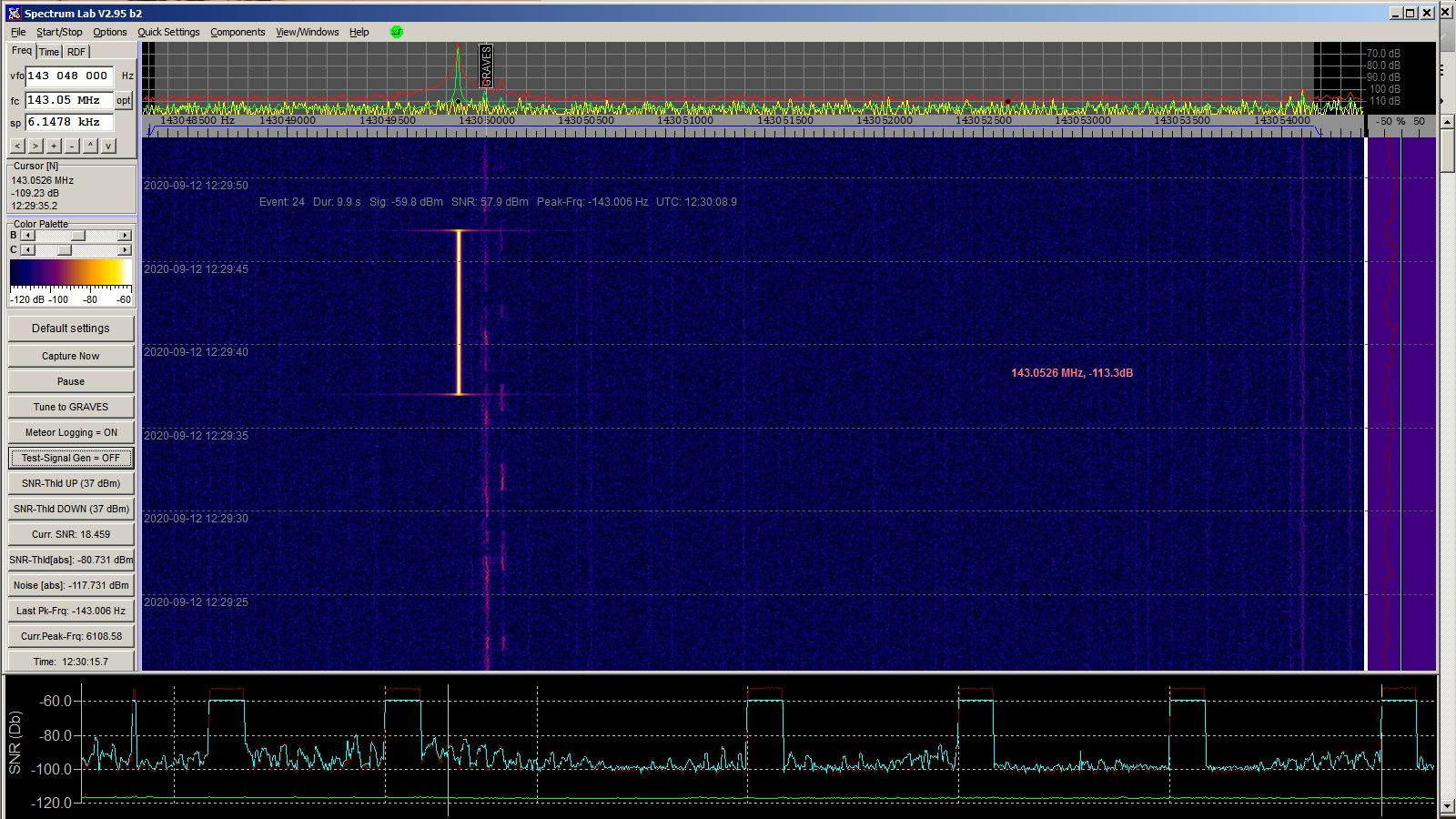
Task: Toggle Test-Signal Gen = OFF button
Action: click(71, 458)
